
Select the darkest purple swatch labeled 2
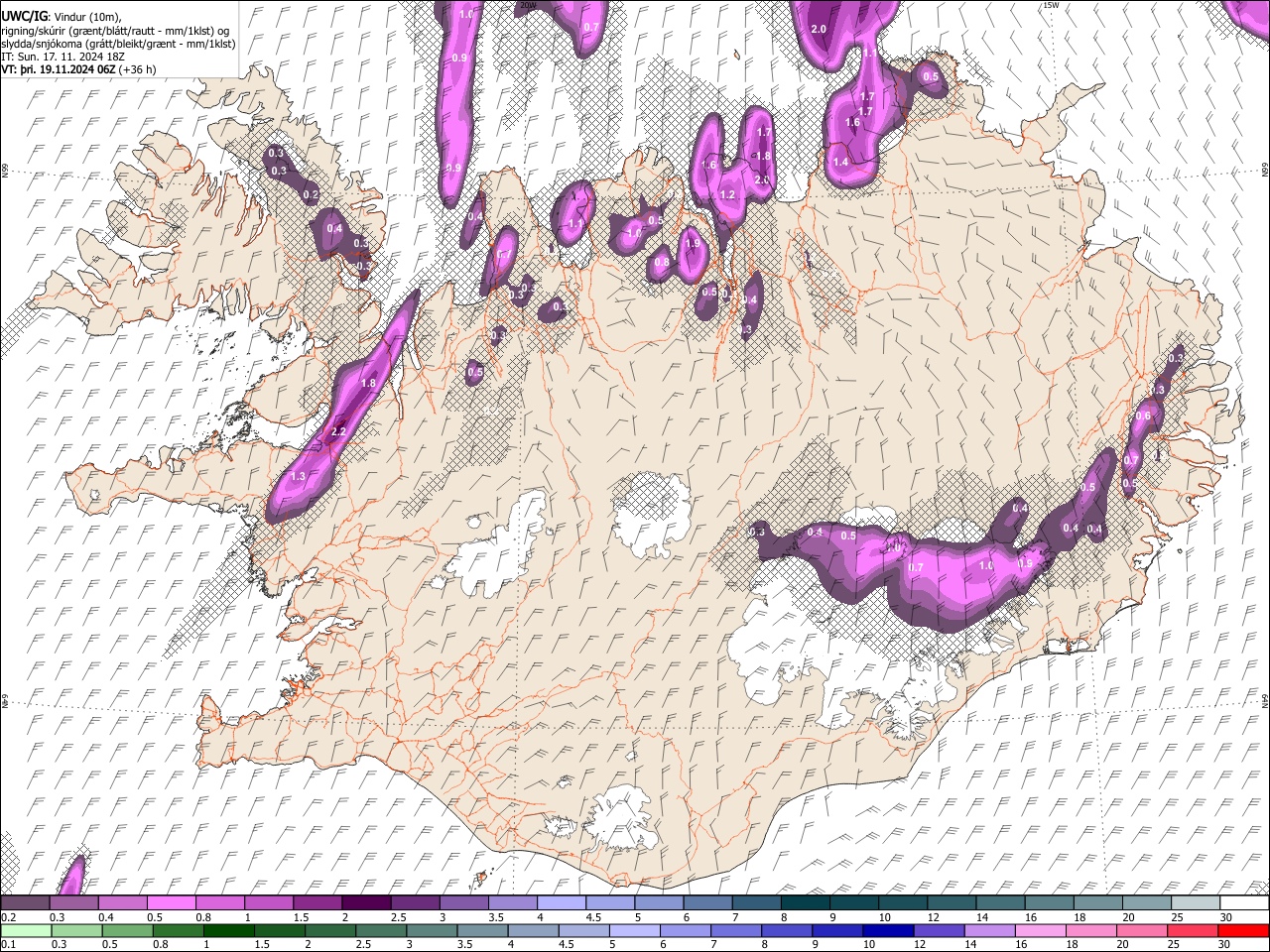(365, 903)
